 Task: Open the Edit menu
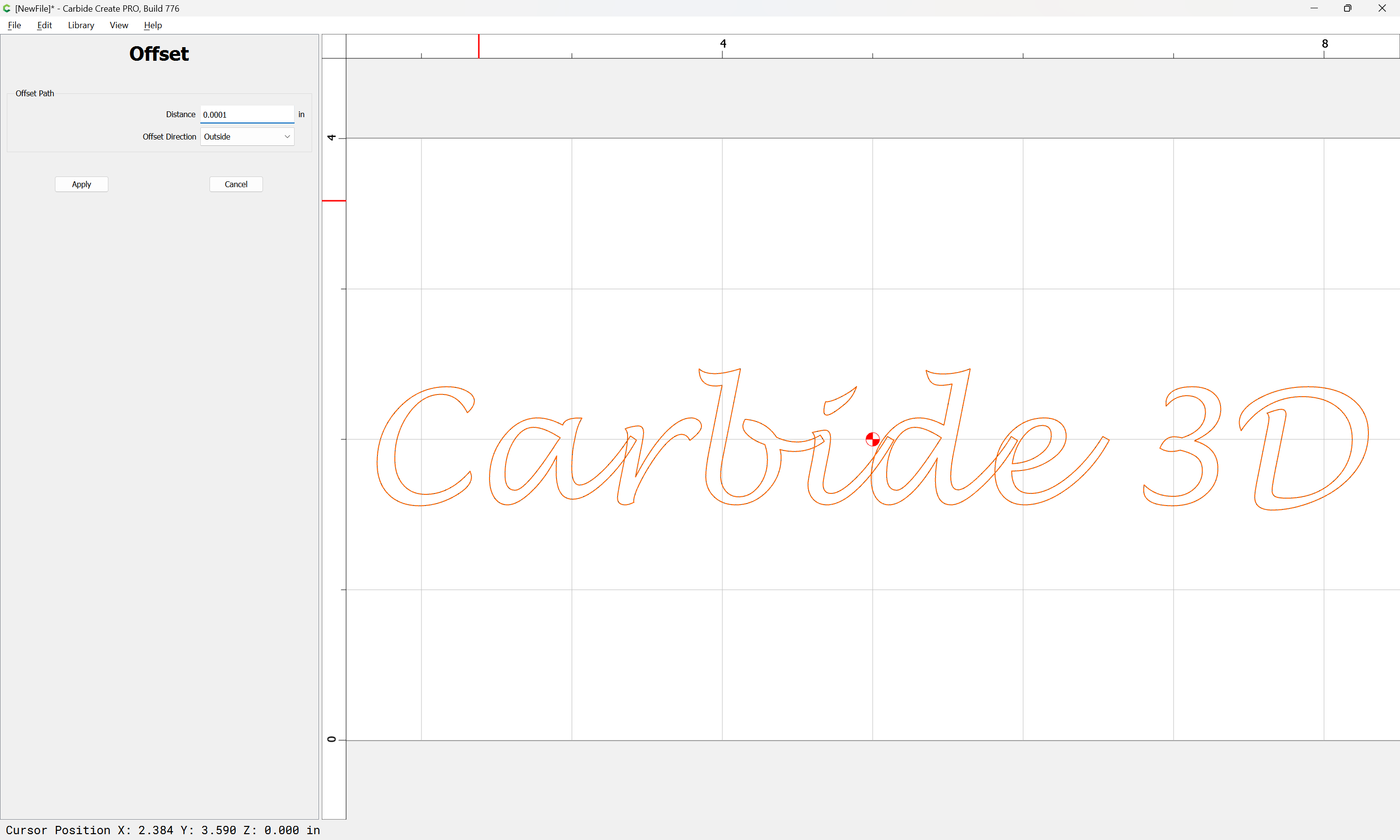coord(44,25)
